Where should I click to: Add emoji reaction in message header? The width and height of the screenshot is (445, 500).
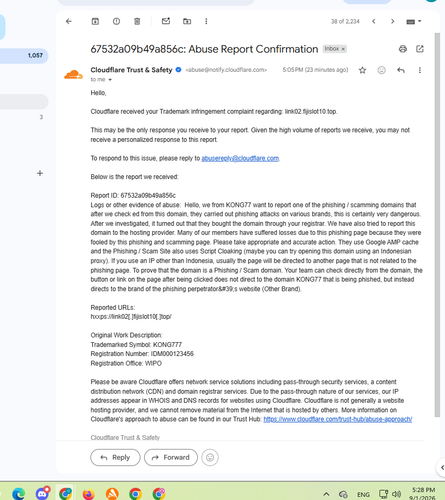381,70
